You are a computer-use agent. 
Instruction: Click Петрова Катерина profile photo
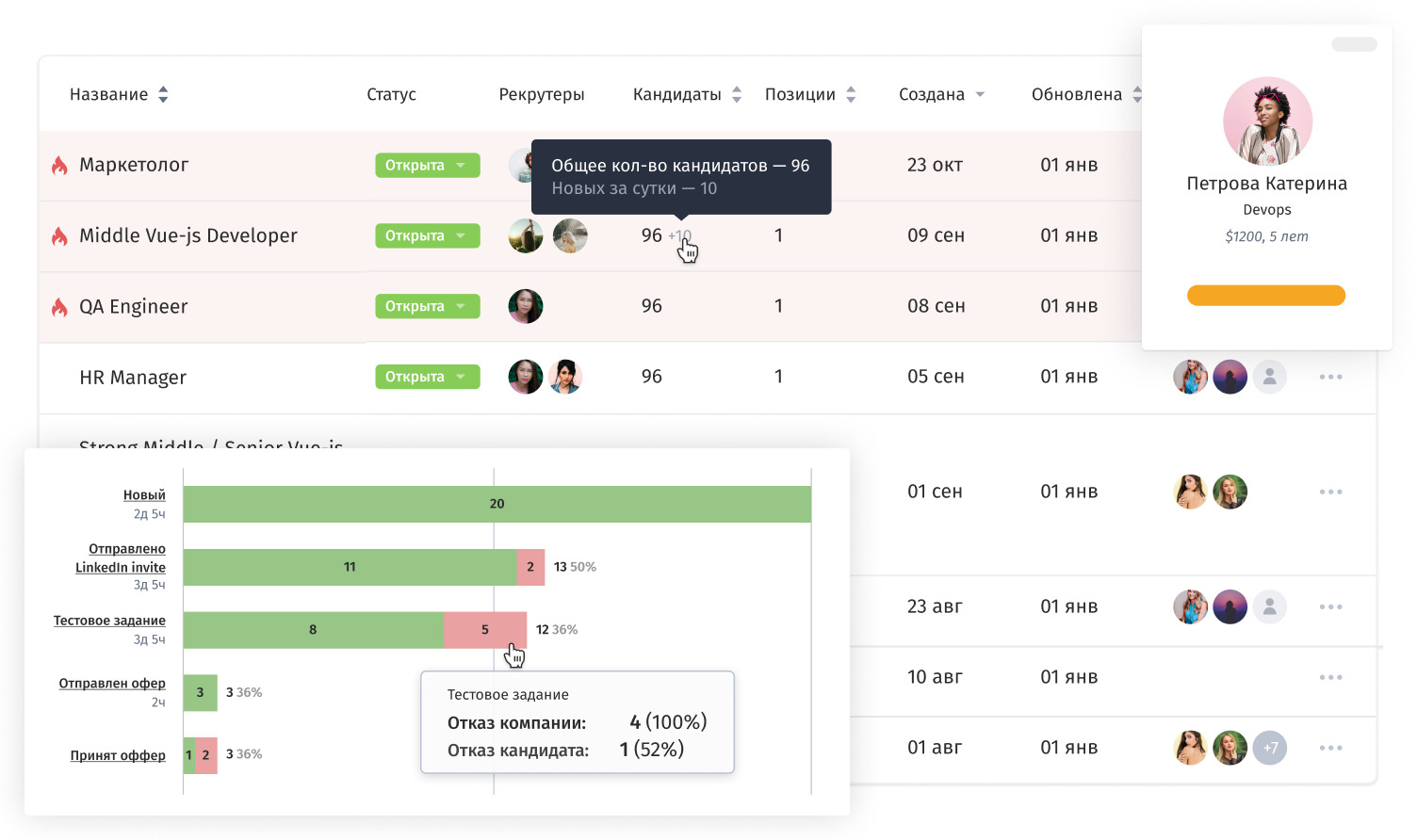coord(1267,121)
